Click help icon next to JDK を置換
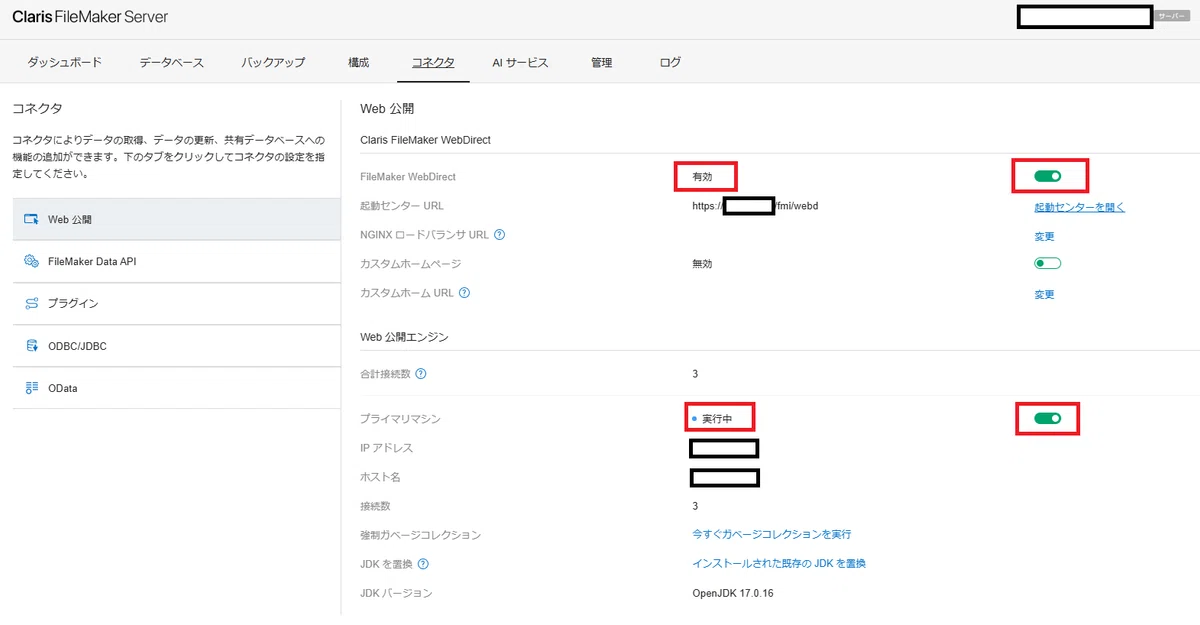Viewport: 1200px width, 625px height. click(x=424, y=564)
